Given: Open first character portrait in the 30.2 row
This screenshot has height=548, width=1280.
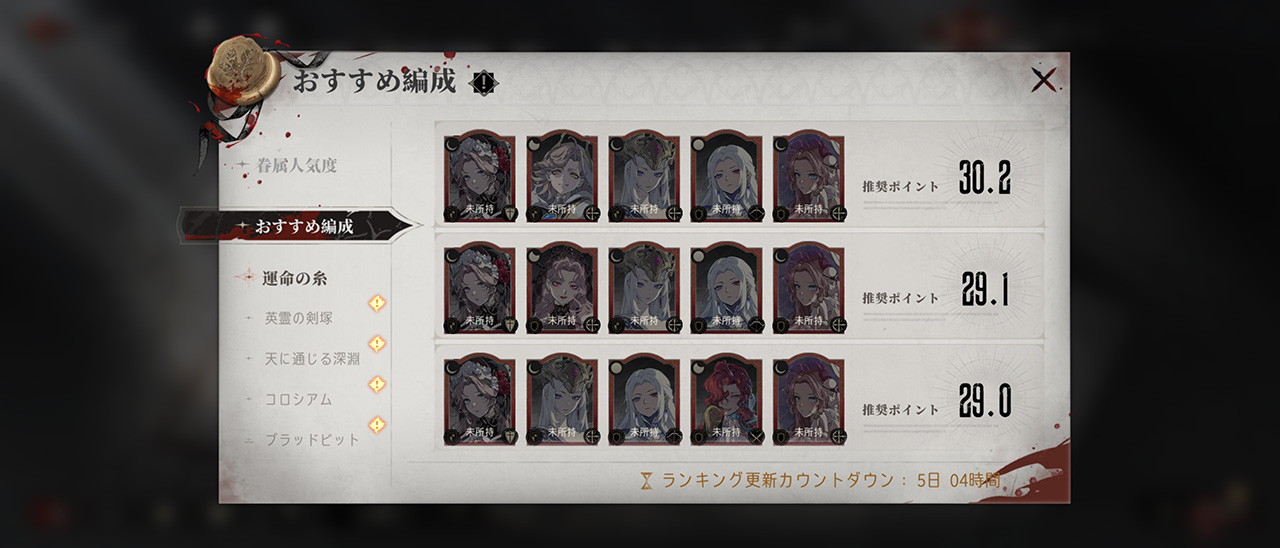Looking at the screenshot, I should click(480, 176).
